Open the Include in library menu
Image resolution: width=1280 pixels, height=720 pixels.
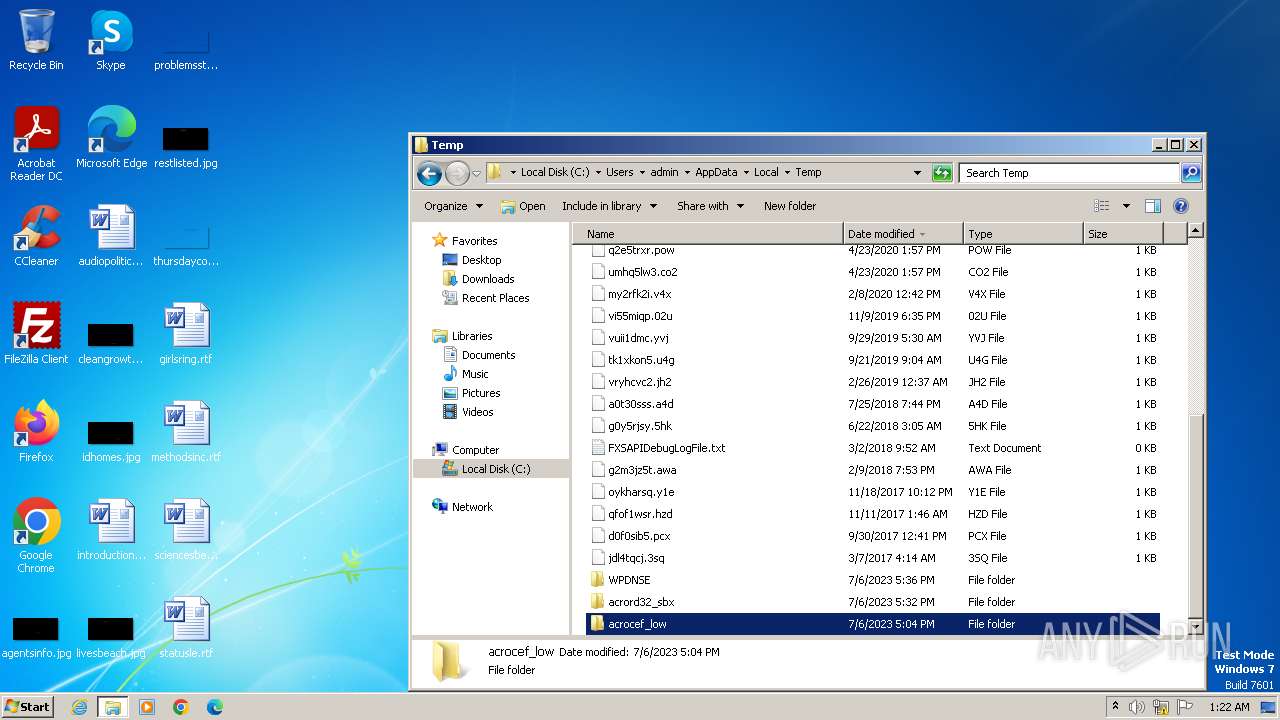[609, 206]
